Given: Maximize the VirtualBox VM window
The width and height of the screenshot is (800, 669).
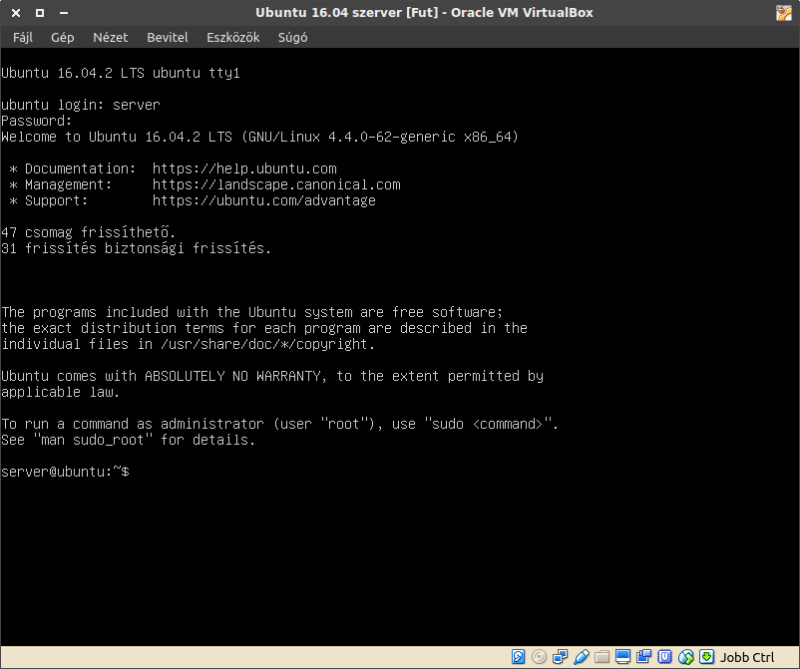Looking at the screenshot, I should click(x=40, y=13).
